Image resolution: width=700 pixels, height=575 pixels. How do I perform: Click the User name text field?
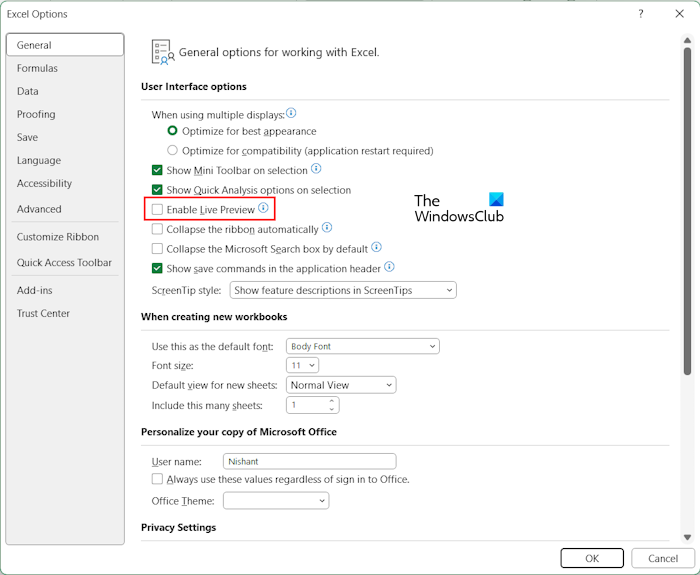(x=309, y=462)
